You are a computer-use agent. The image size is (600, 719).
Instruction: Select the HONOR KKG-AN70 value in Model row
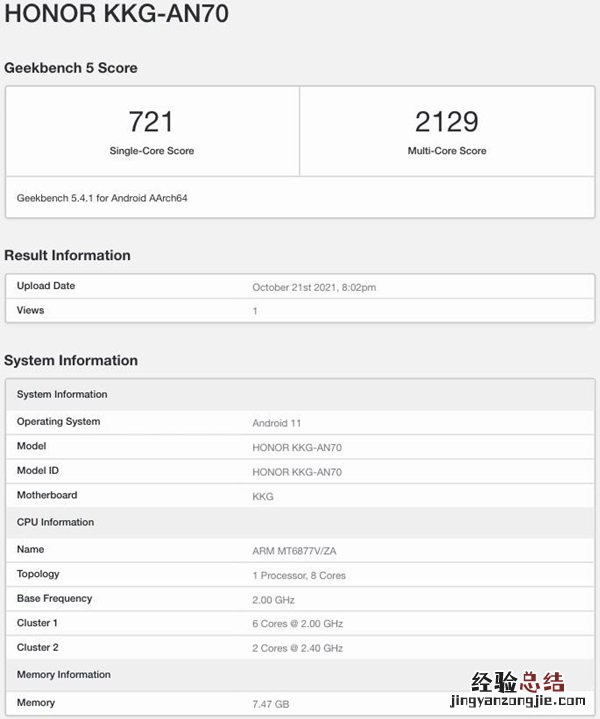click(297, 448)
